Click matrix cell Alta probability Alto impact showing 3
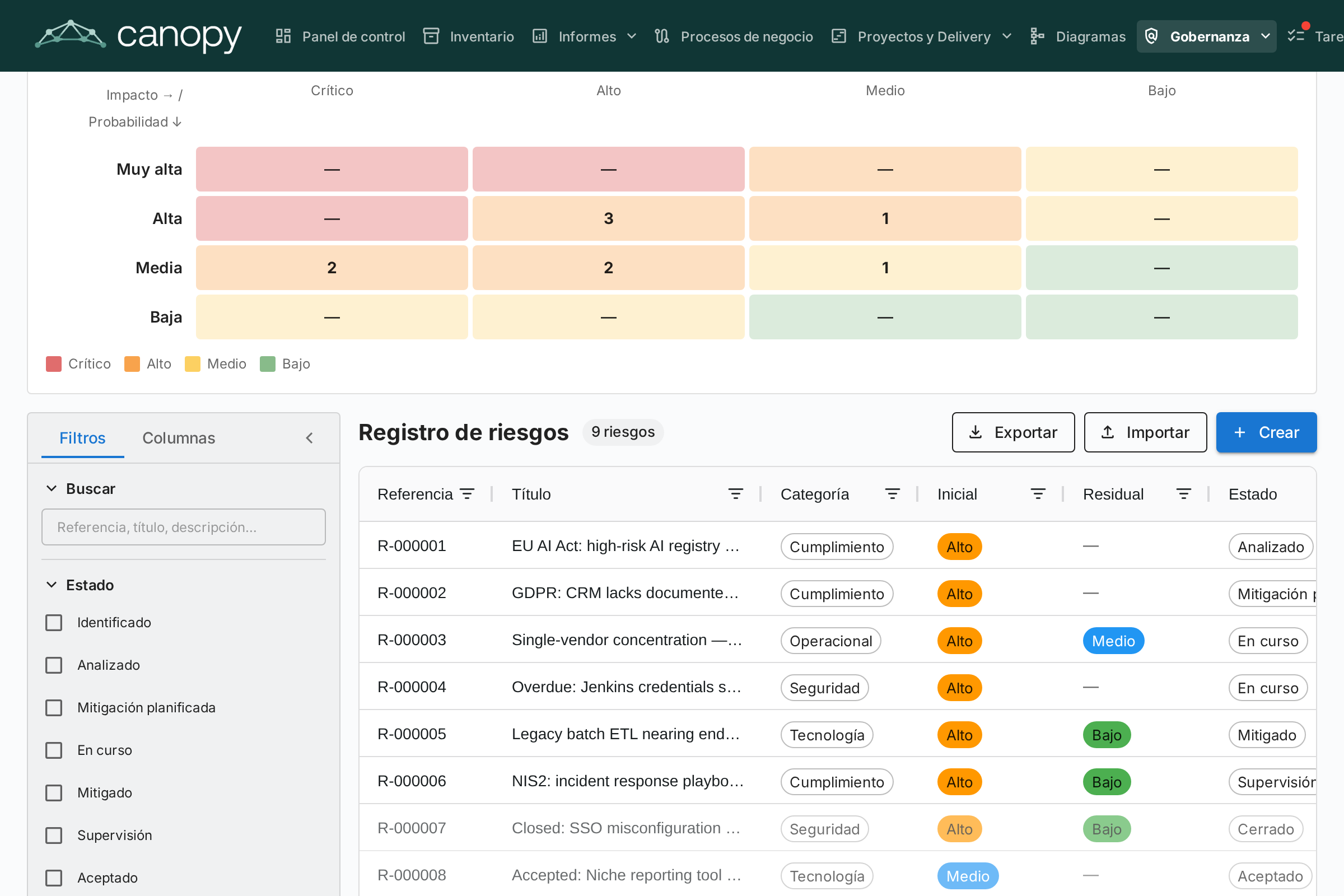Viewport: 1344px width, 896px height. coord(609,218)
